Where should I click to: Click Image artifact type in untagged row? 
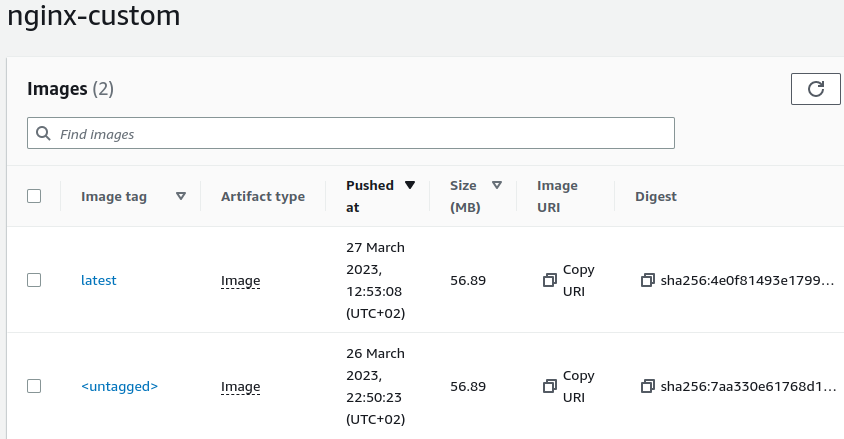240,386
